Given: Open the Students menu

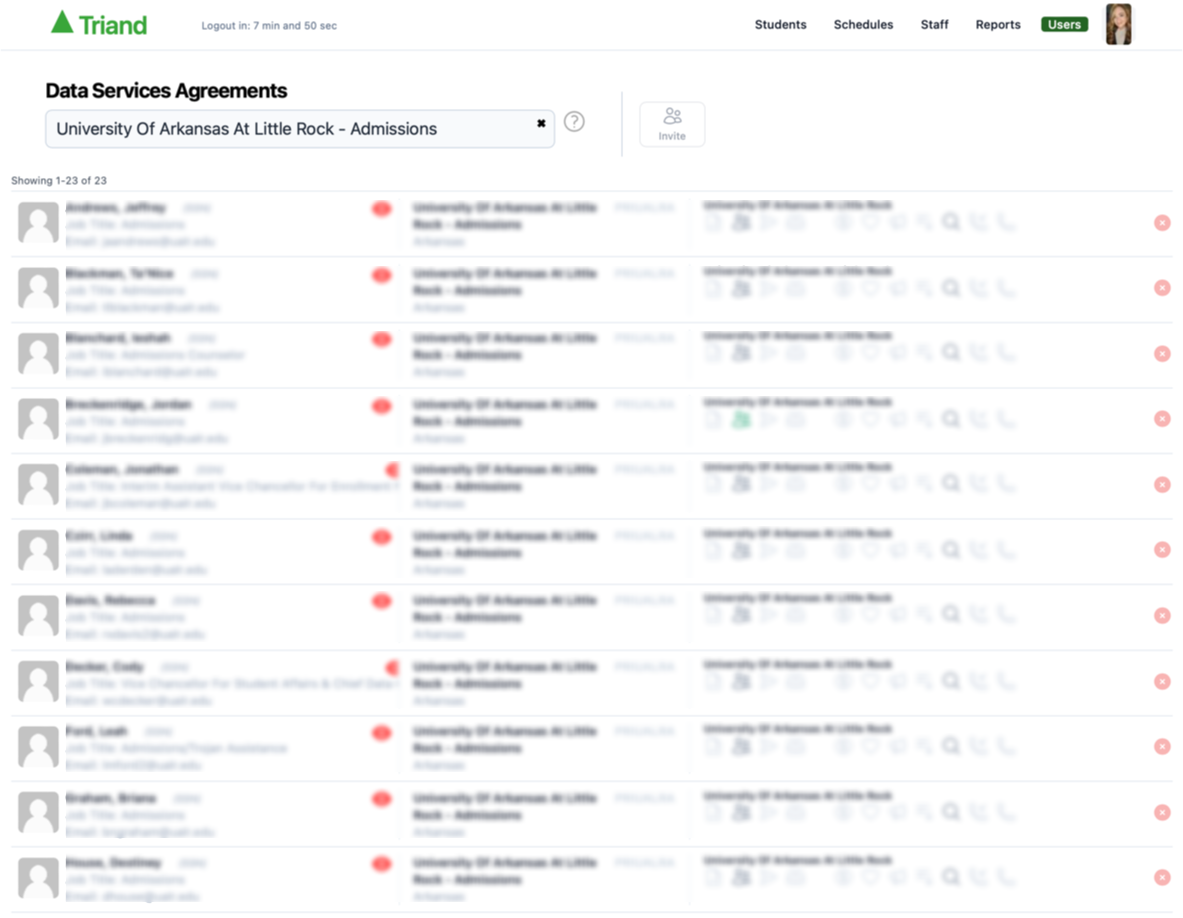Looking at the screenshot, I should click(x=780, y=25).
